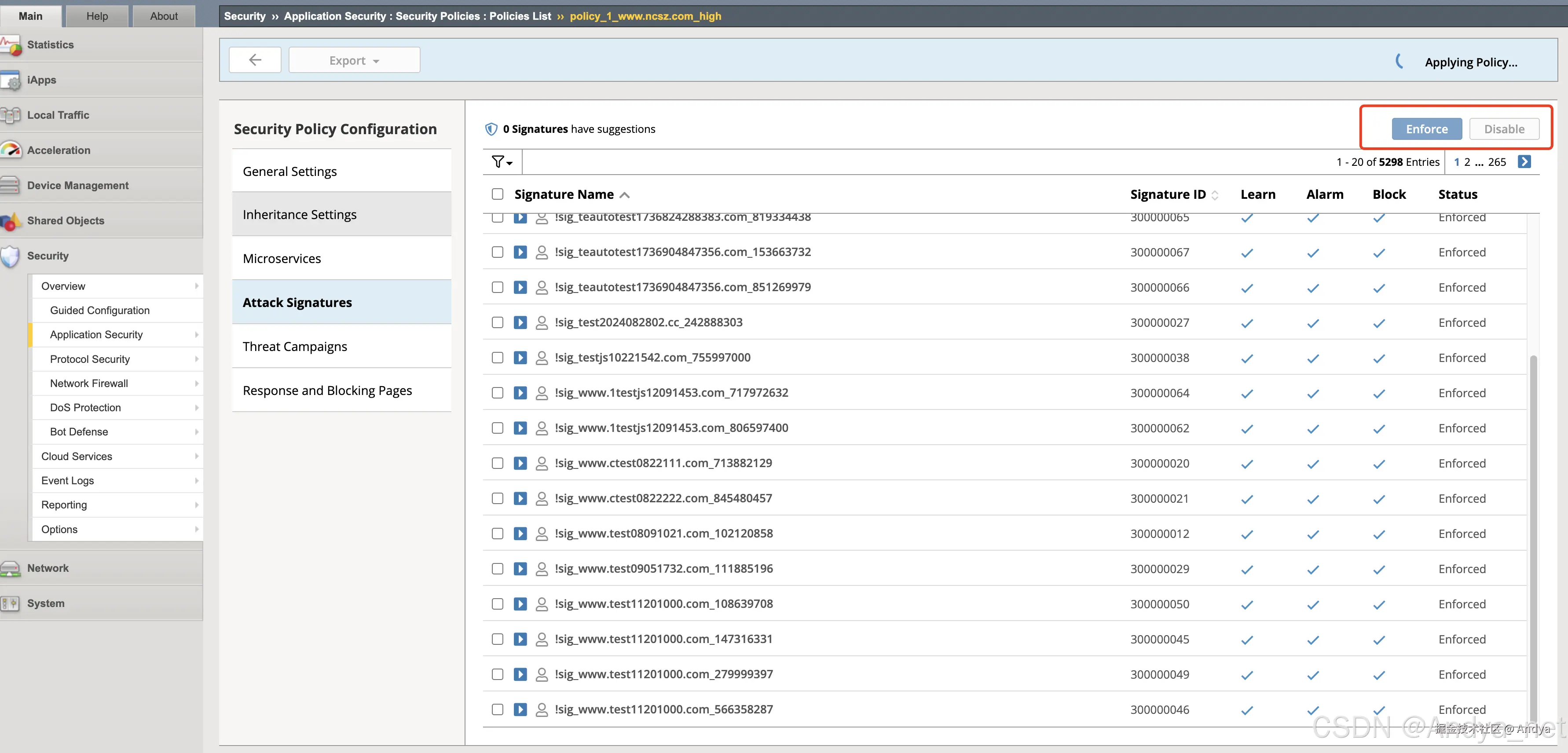This screenshot has width=1568, height=753.
Task: Jump to page 265
Action: (x=1497, y=162)
